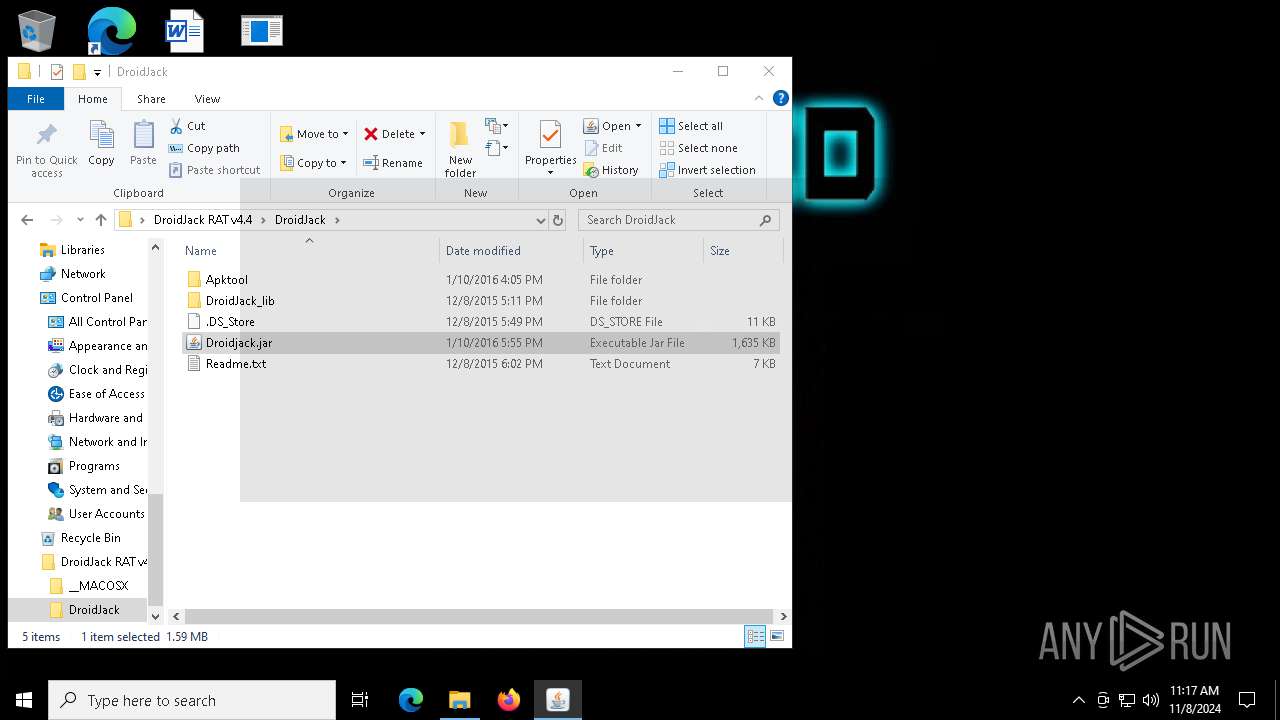Click the Search DroidJack field
The height and width of the screenshot is (720, 1280).
click(679, 220)
